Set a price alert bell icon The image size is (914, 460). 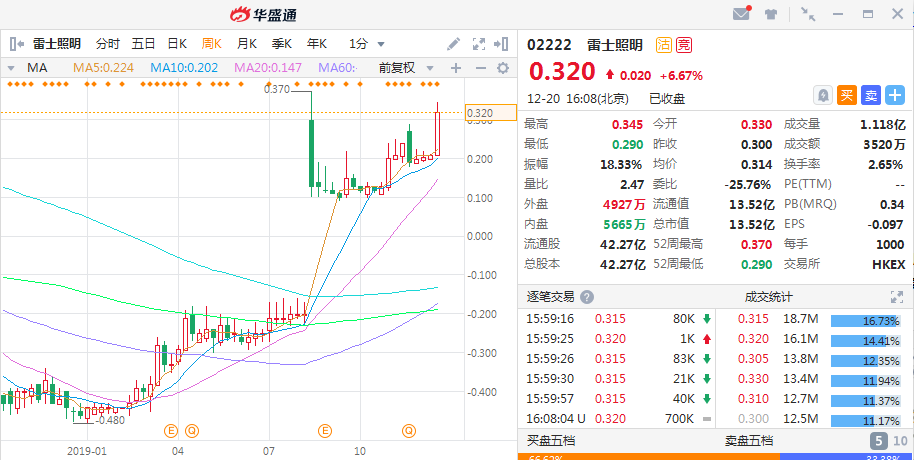[x=824, y=95]
